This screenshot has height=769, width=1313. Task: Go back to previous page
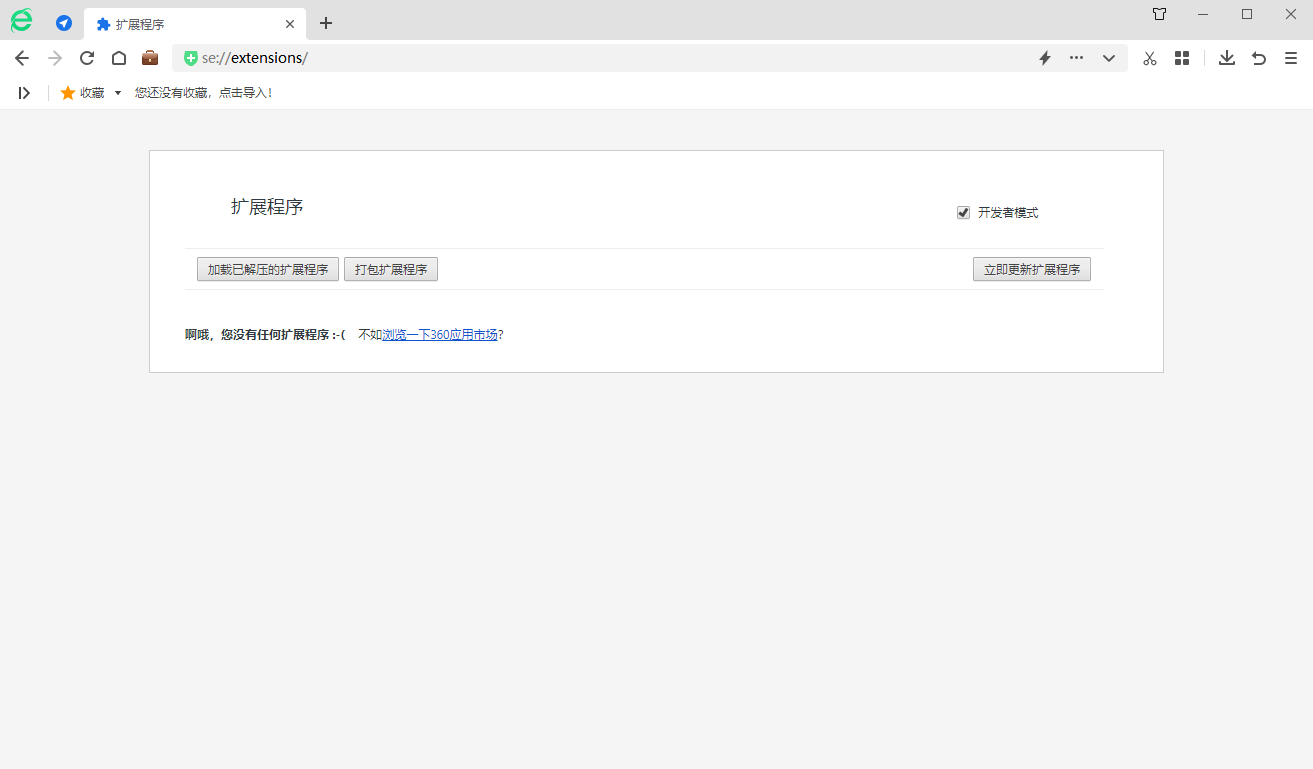coord(22,58)
